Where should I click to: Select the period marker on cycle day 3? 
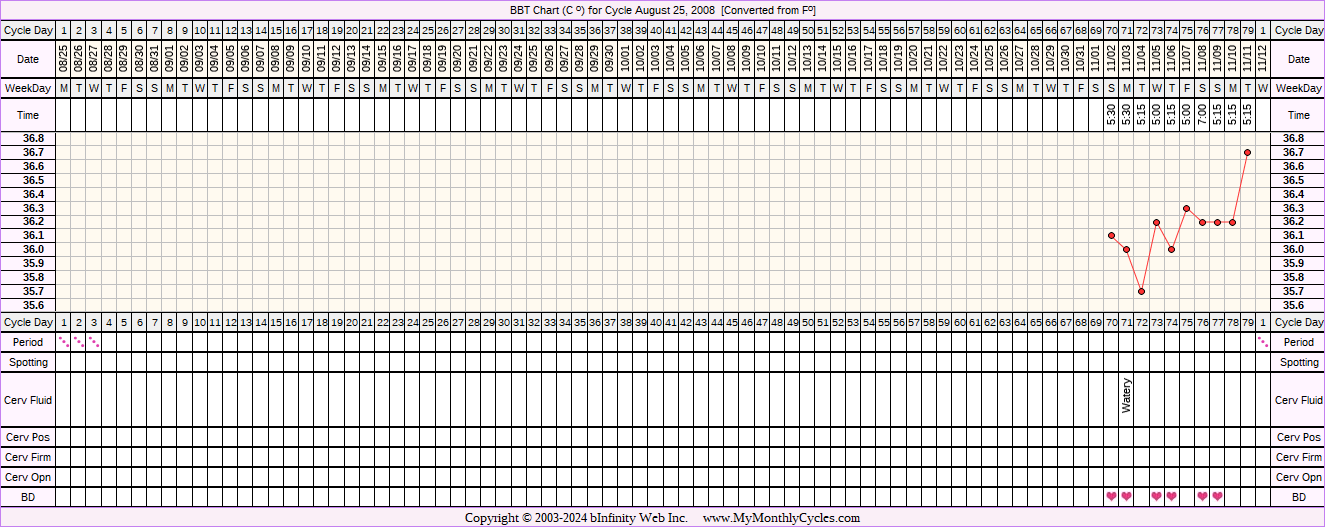pyautogui.click(x=94, y=342)
